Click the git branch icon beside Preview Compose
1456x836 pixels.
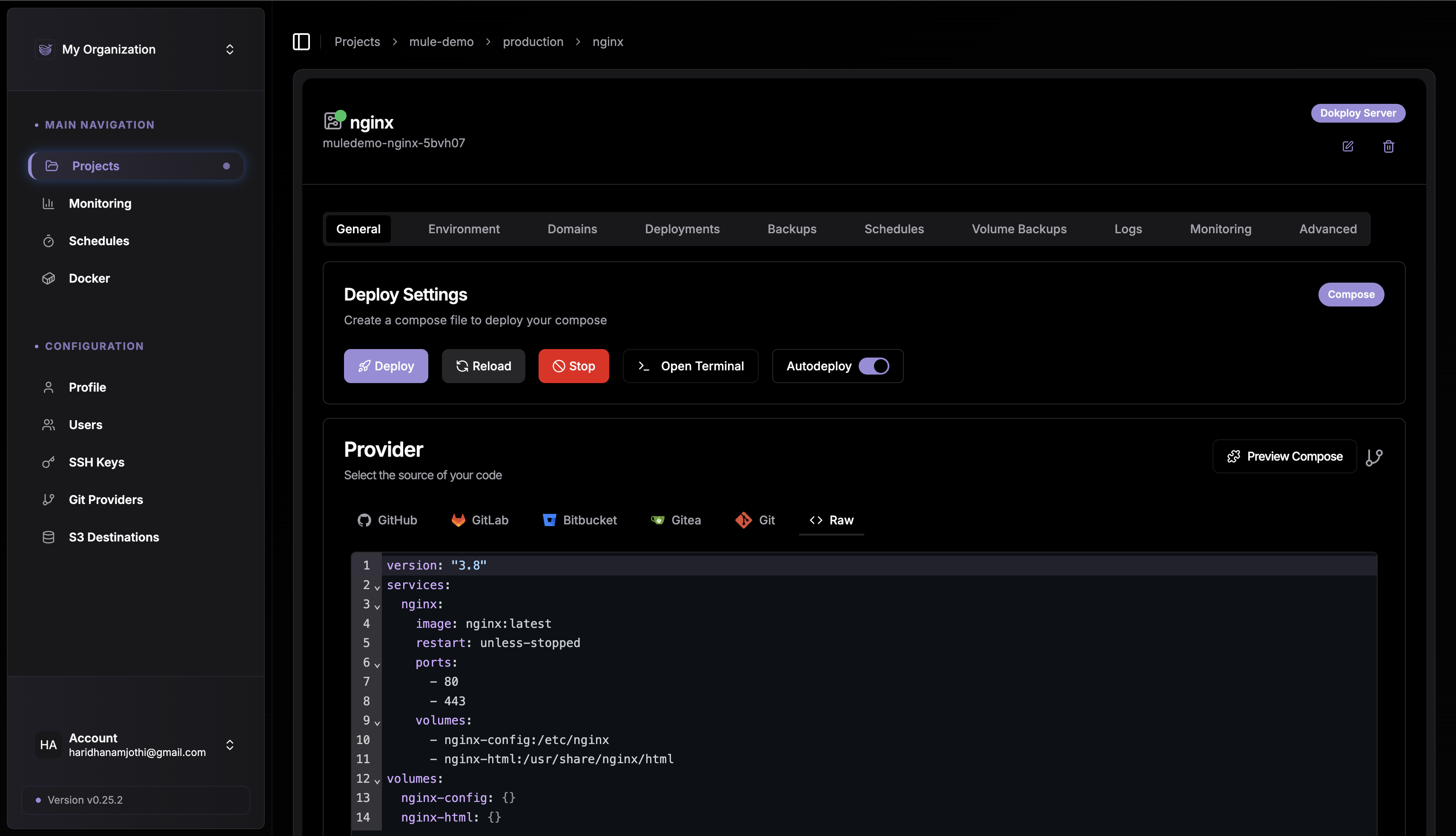(1374, 457)
